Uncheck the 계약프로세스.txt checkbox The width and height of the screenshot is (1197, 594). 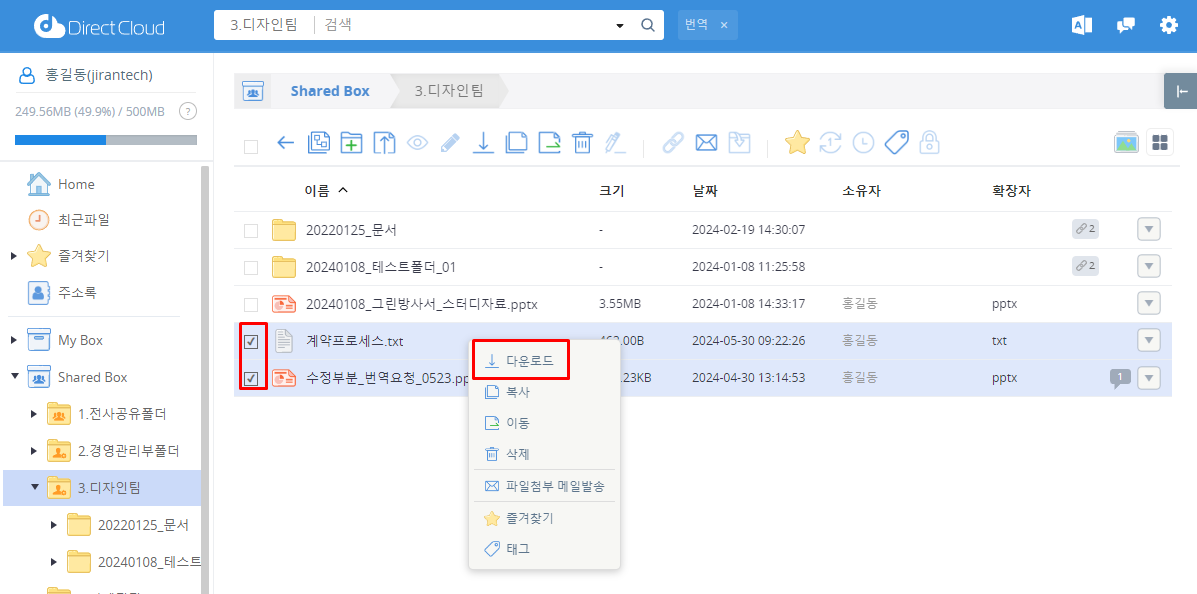point(250,341)
